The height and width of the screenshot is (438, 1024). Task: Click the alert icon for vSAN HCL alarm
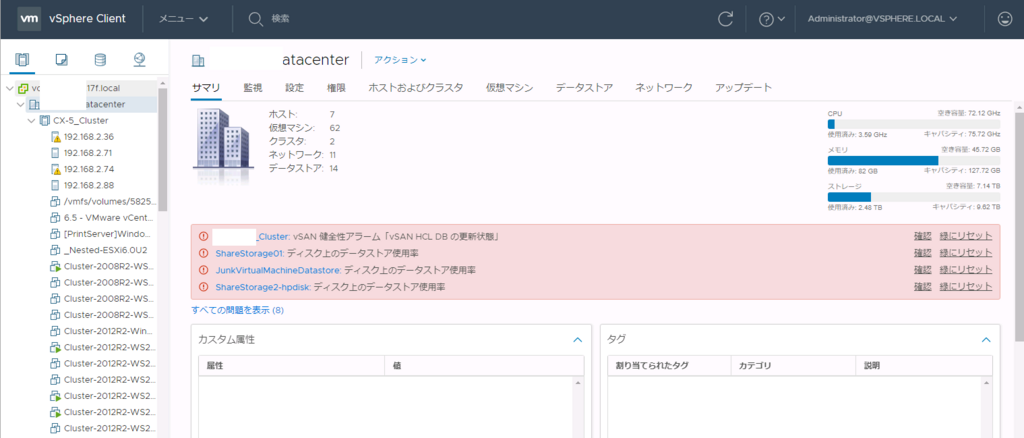(x=203, y=236)
